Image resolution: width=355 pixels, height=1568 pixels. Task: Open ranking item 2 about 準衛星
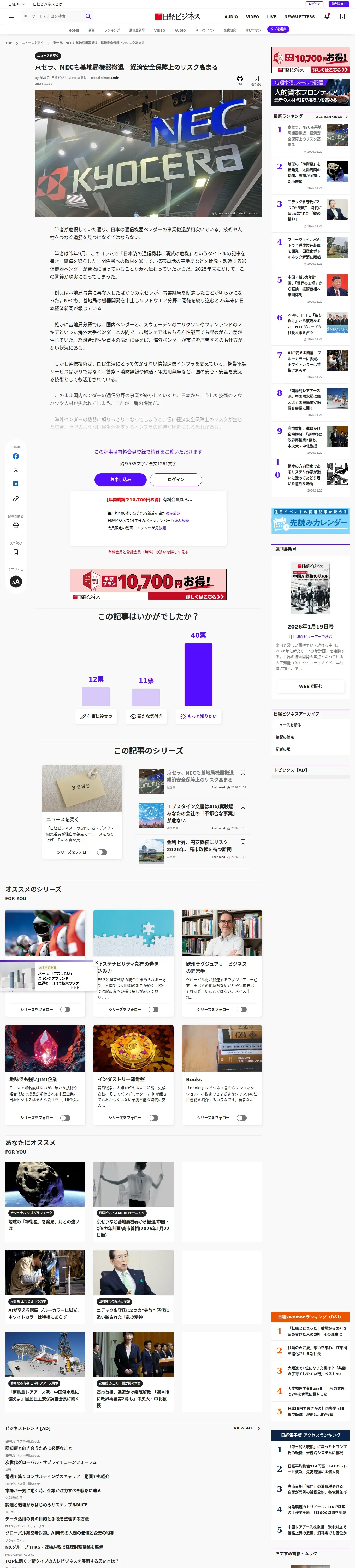[x=311, y=175]
